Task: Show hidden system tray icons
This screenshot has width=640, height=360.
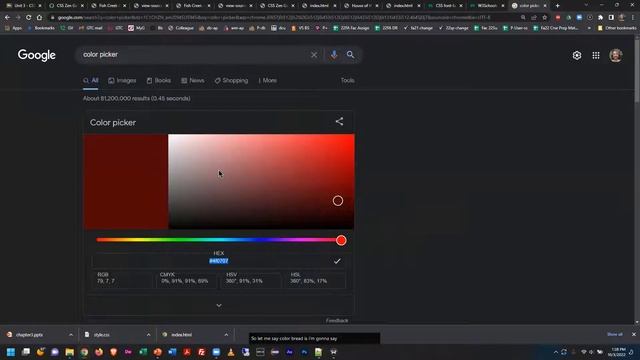Action: pyautogui.click(x=556, y=352)
